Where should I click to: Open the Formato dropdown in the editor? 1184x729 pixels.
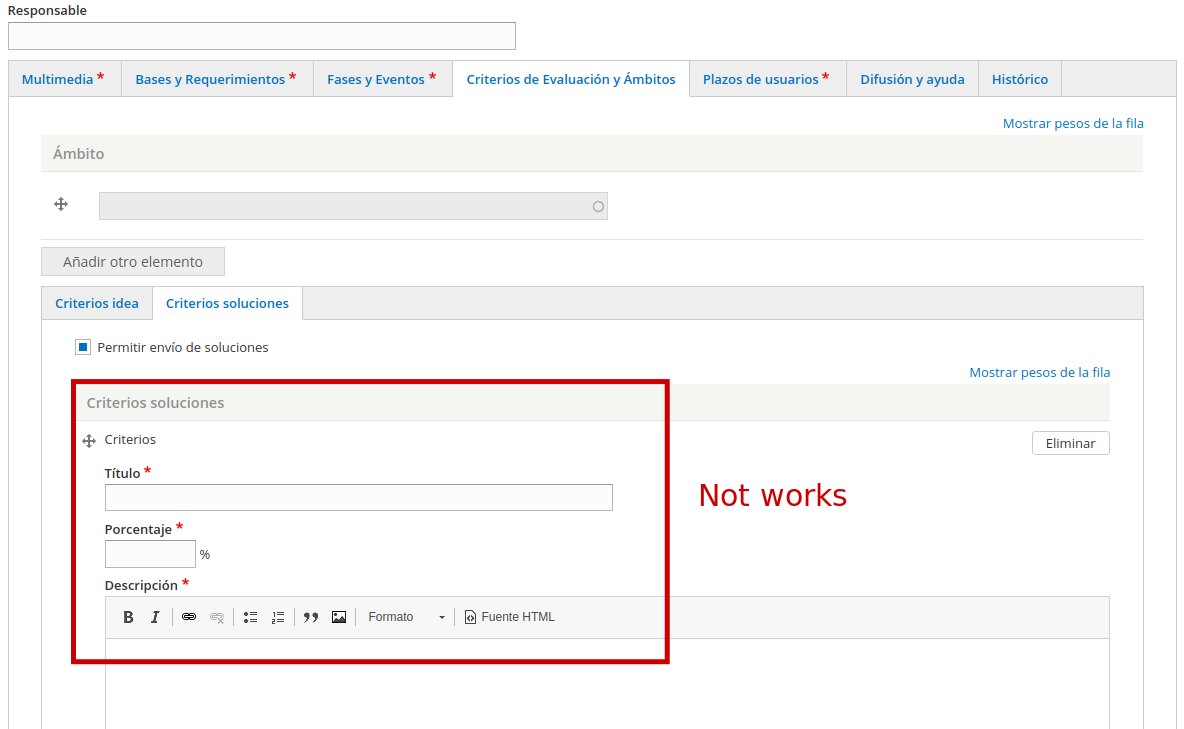(x=403, y=616)
